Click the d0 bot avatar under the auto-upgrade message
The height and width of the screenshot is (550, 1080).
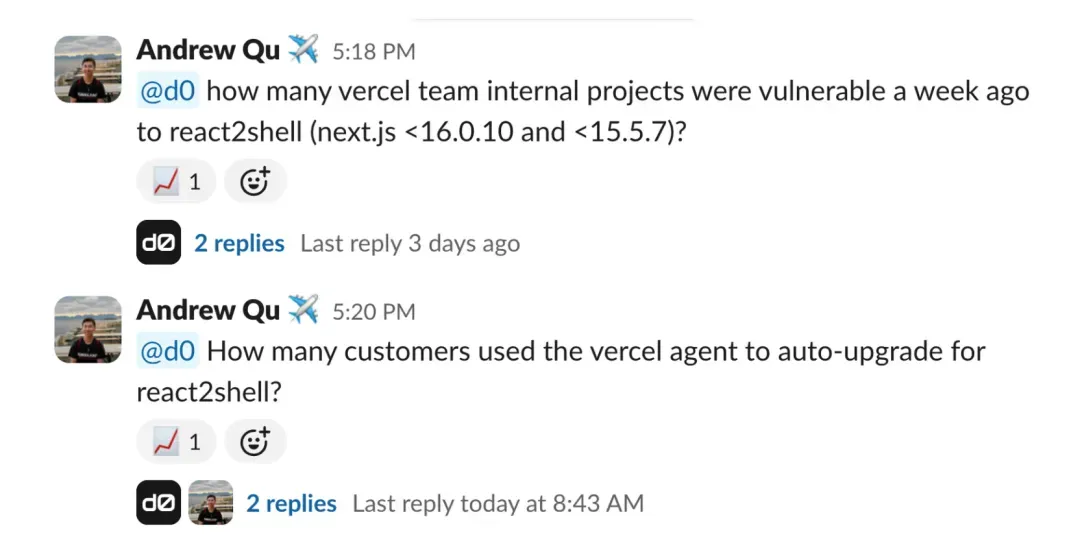pos(158,503)
